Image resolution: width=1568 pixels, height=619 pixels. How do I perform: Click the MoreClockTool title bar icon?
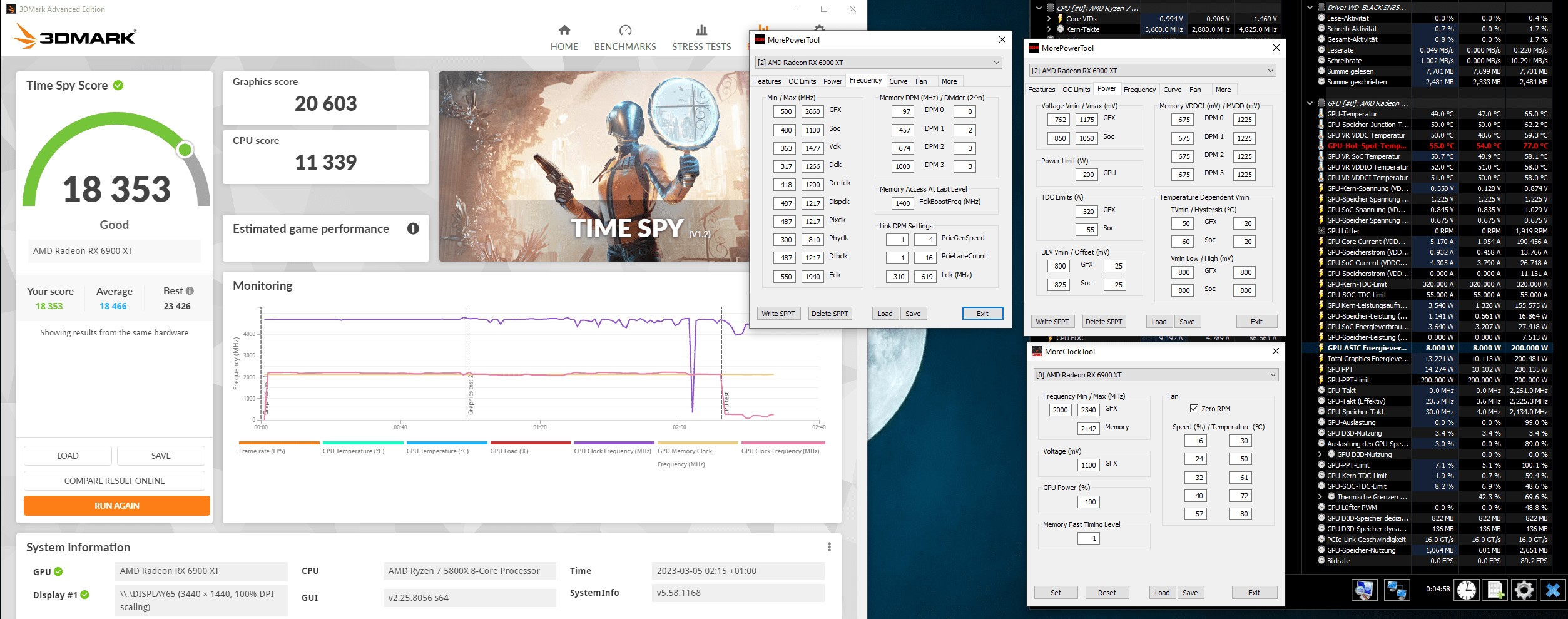coord(1037,351)
